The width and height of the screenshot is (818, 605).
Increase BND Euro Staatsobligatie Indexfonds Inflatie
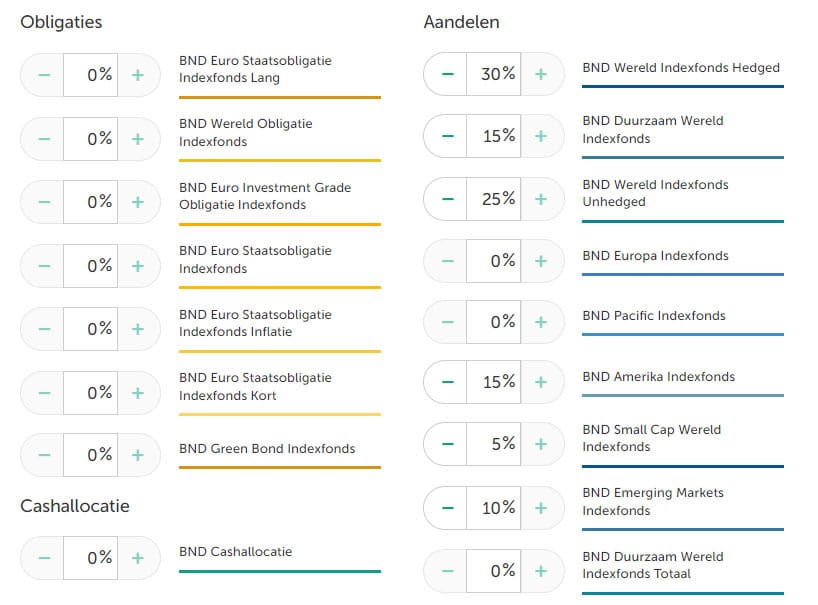tap(138, 329)
